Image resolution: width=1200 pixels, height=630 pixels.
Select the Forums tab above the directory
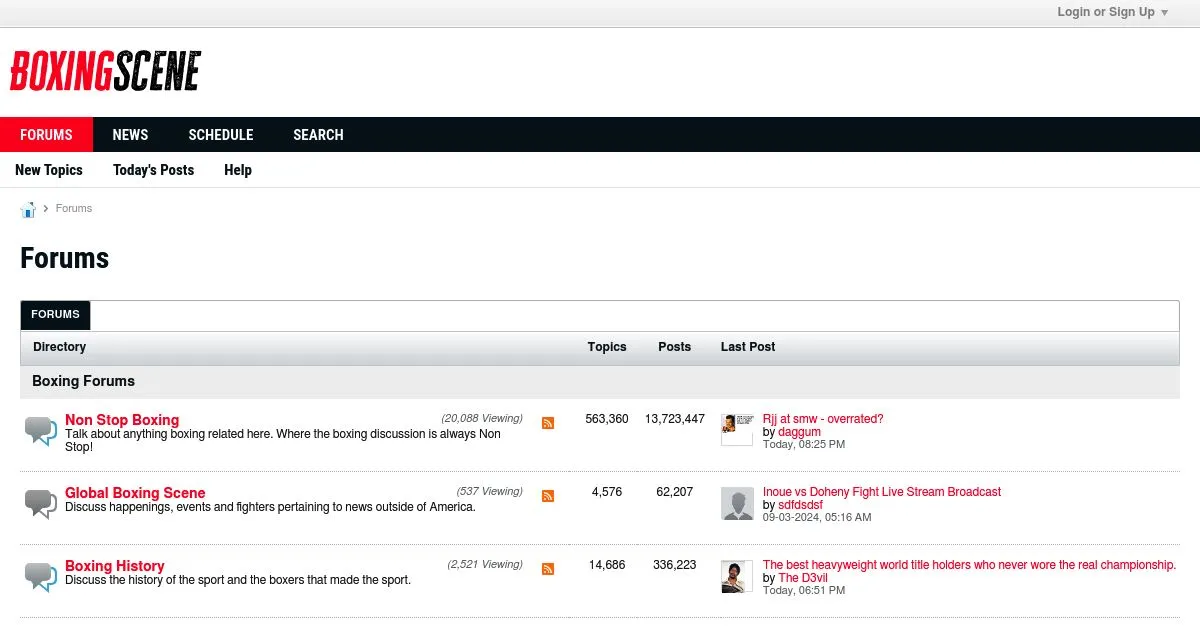55,315
